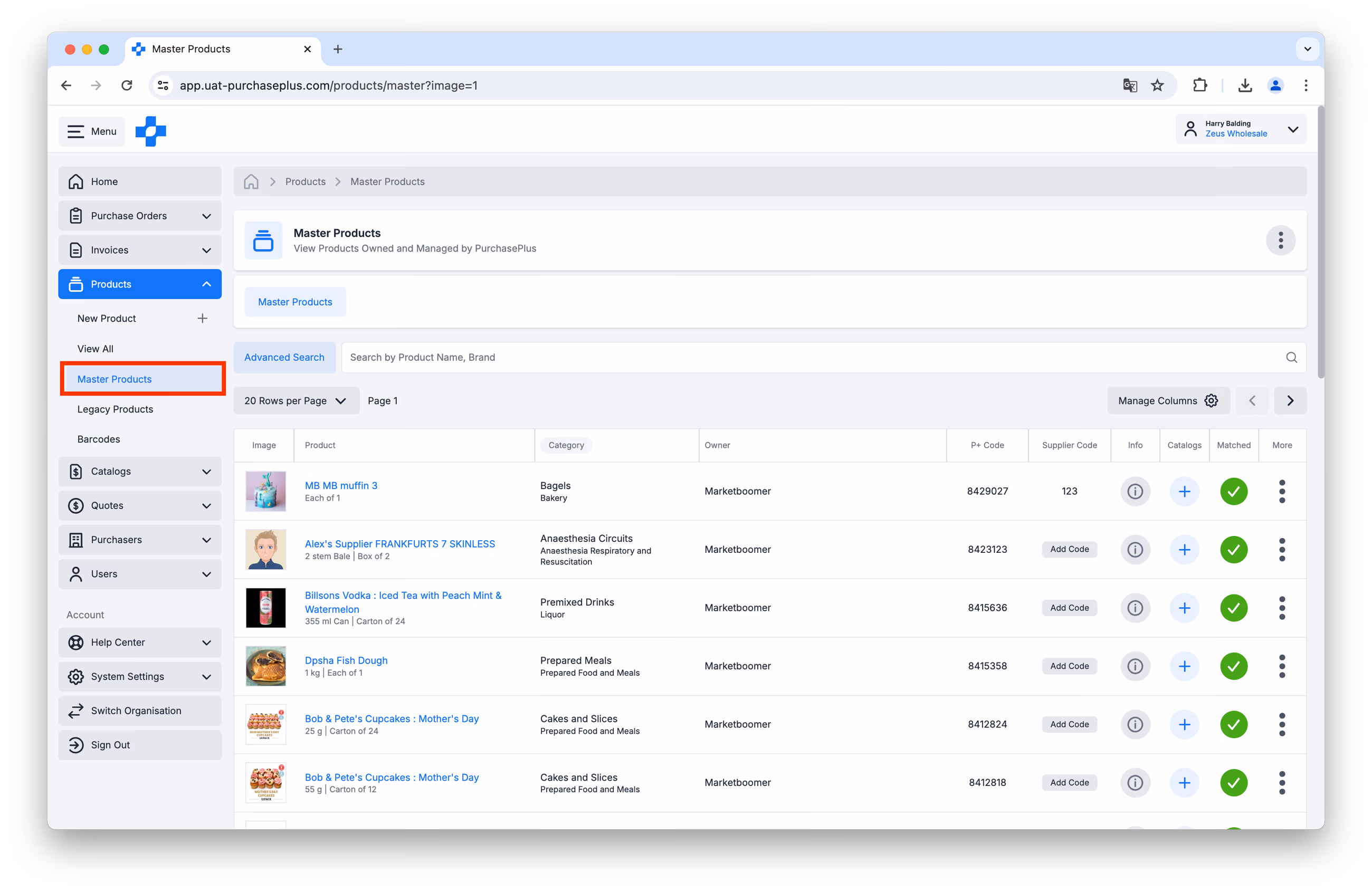1372x892 pixels.
Task: Collapse the Products menu
Action: 139,284
